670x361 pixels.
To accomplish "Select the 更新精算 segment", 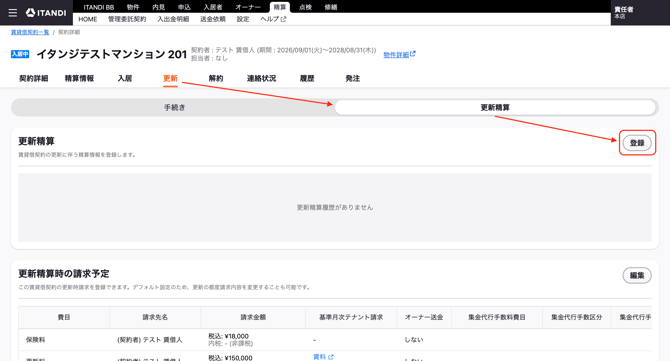I will (495, 108).
